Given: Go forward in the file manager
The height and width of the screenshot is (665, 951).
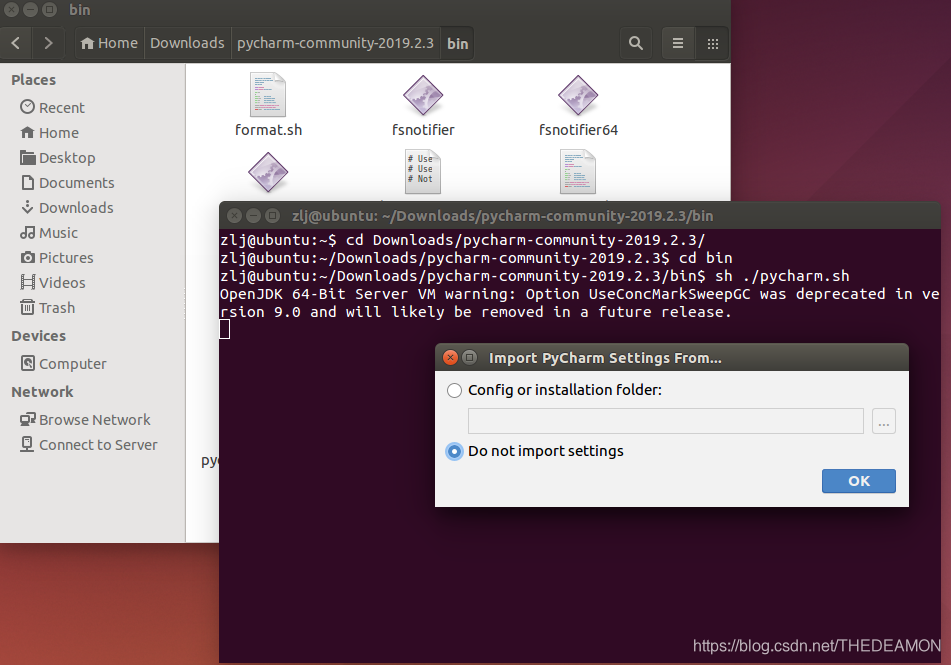Looking at the screenshot, I should coord(48,43).
